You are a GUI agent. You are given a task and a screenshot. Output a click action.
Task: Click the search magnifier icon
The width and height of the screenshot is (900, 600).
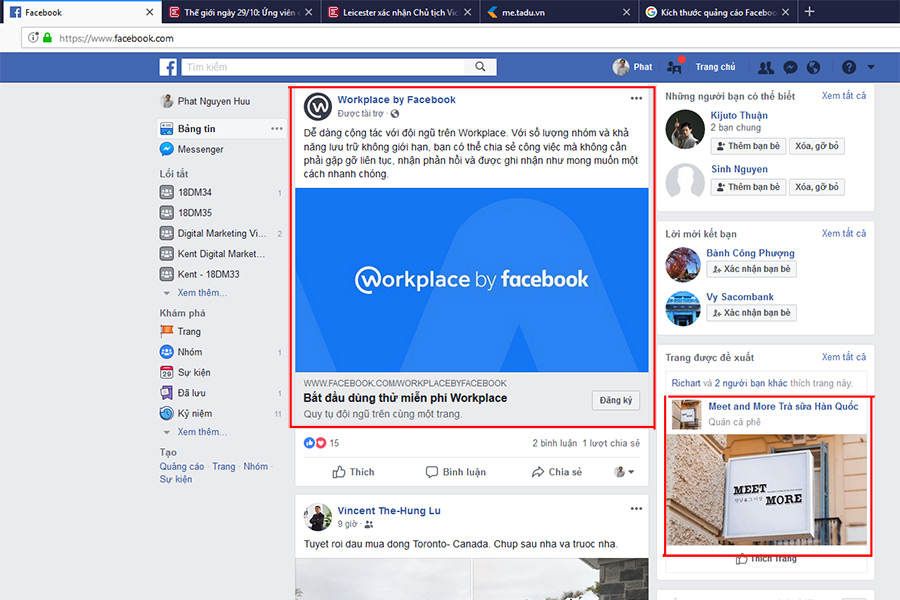coord(480,67)
